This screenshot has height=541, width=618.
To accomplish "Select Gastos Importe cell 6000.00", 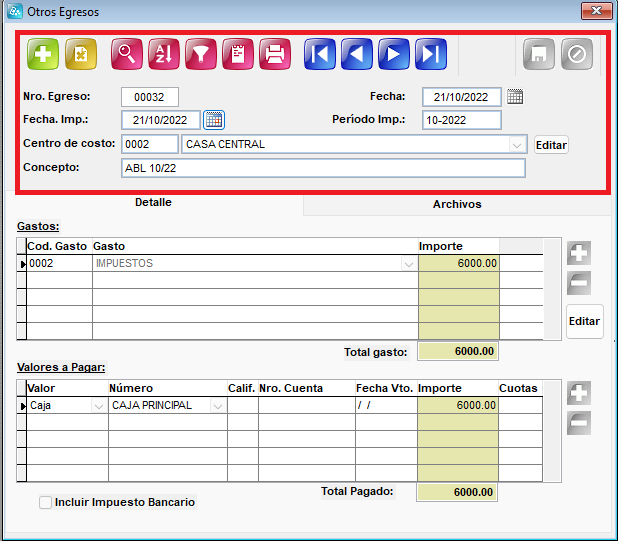I will [x=459, y=263].
